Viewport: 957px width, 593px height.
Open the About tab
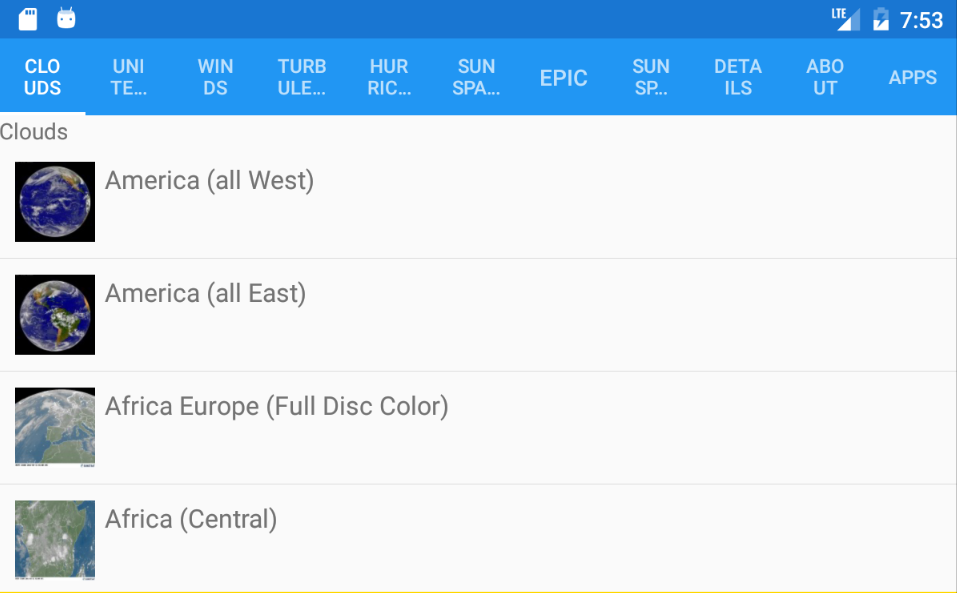click(825, 77)
